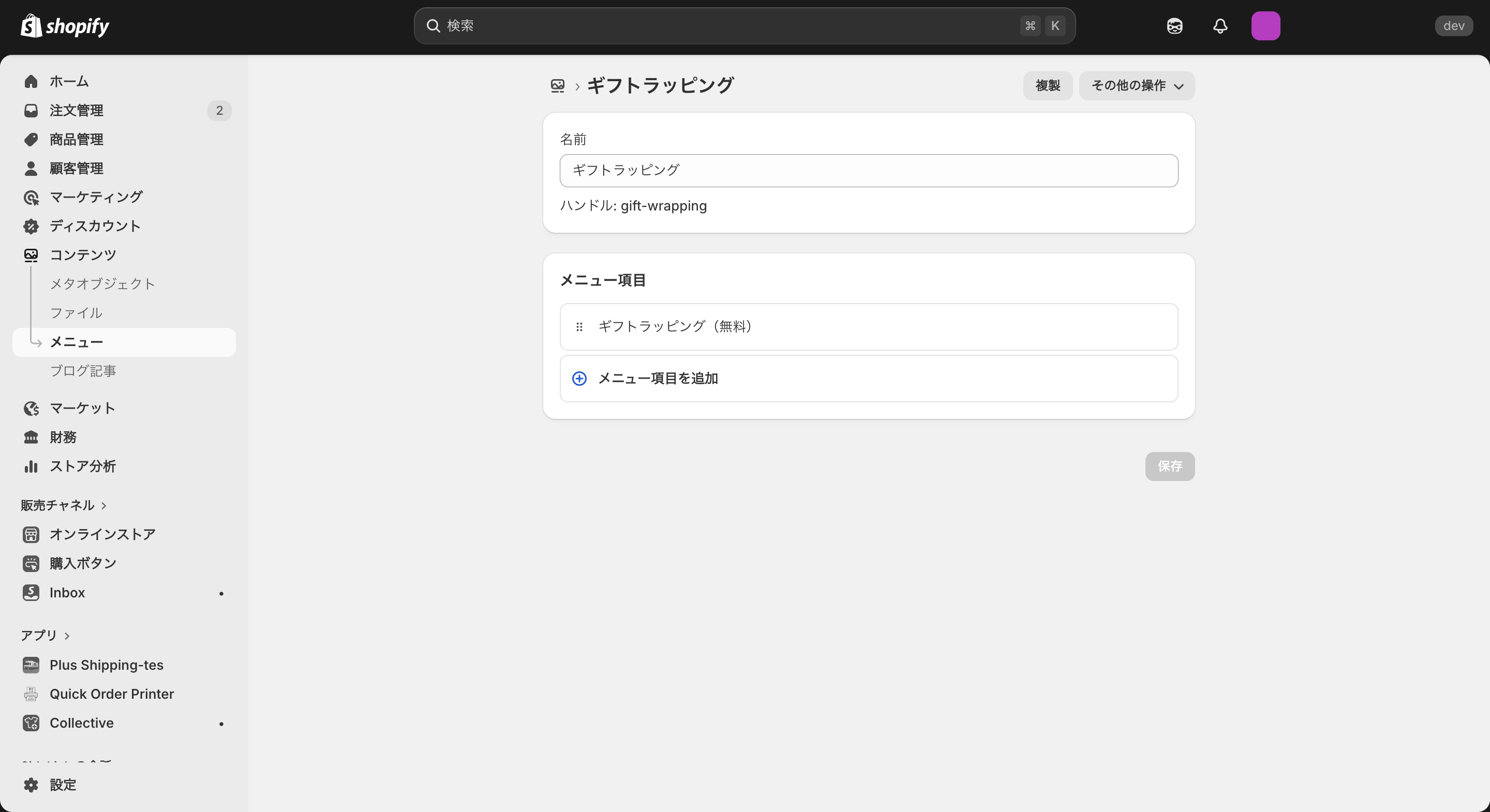The height and width of the screenshot is (812, 1490).
Task: Click the breadcrumb content icon beside the page title
Action: click(558, 85)
